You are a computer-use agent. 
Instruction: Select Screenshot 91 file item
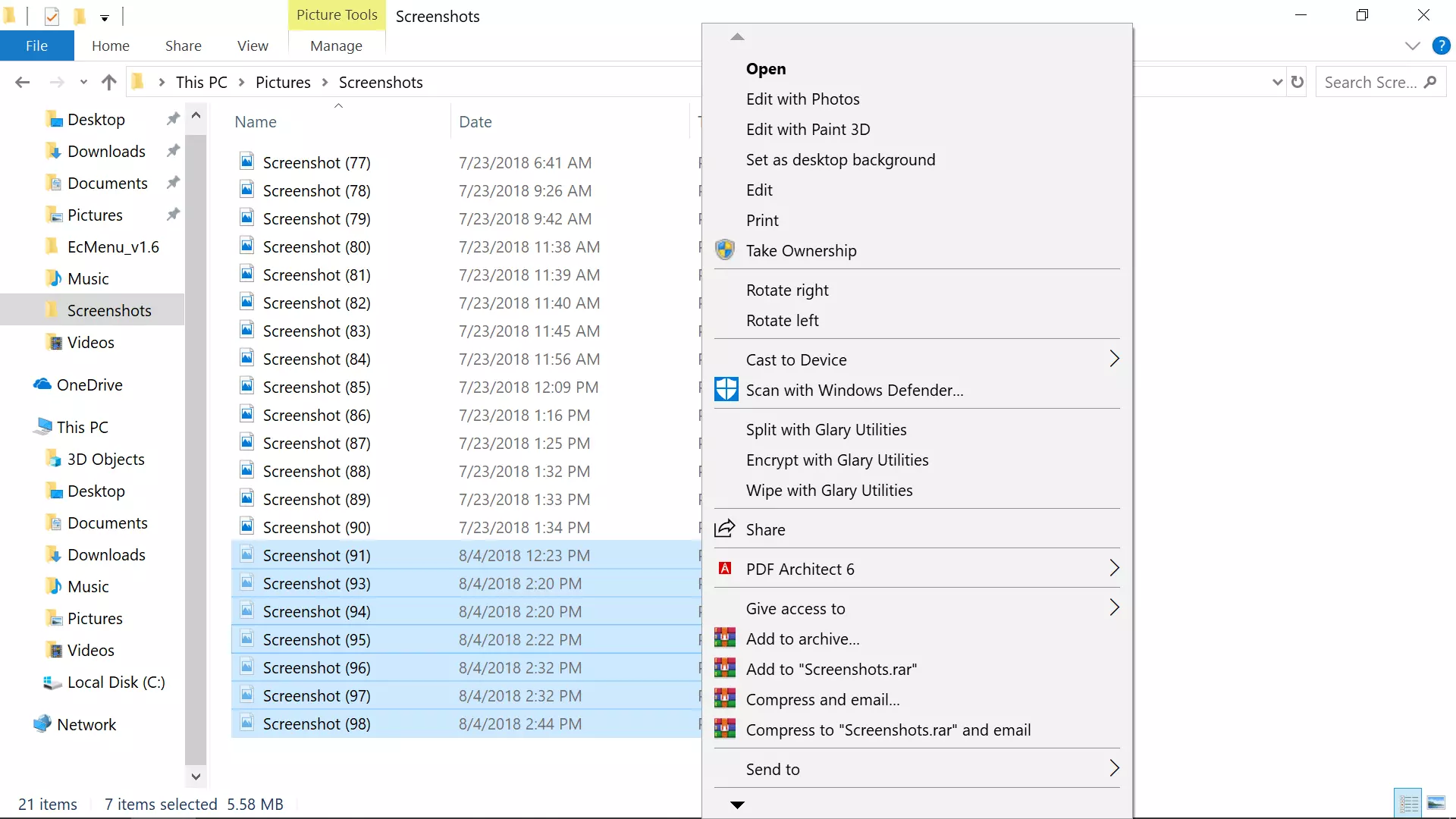pos(316,555)
